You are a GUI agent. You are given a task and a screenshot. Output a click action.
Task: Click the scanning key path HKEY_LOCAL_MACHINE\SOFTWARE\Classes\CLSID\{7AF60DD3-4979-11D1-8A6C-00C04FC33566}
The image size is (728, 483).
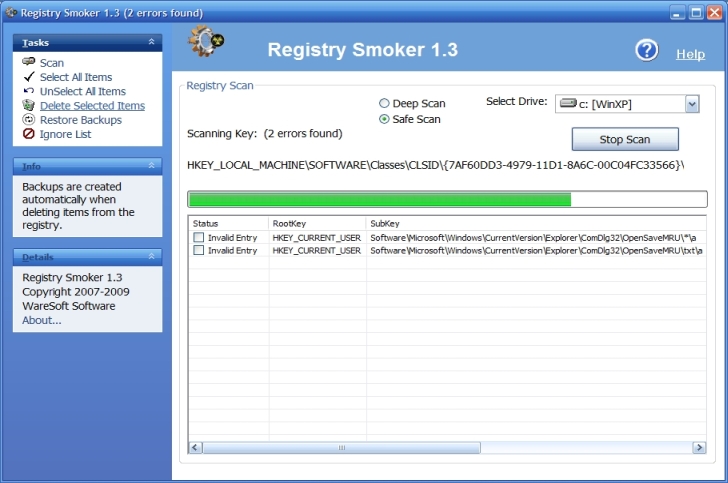coord(435,165)
